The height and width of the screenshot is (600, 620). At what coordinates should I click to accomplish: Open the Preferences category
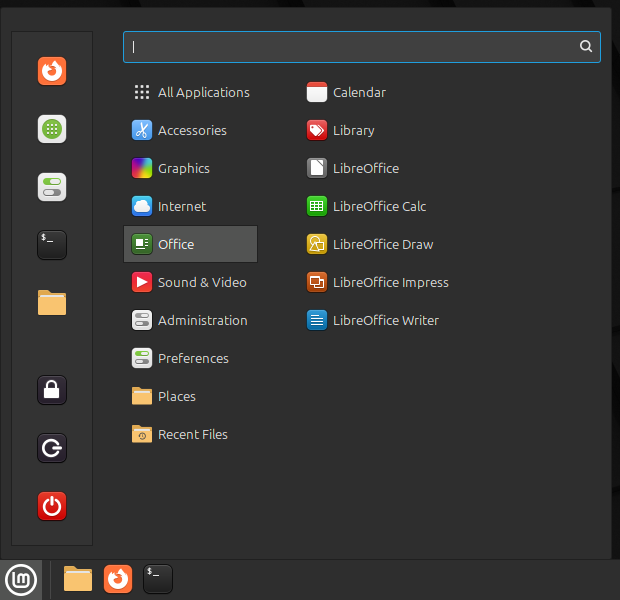[x=191, y=358]
